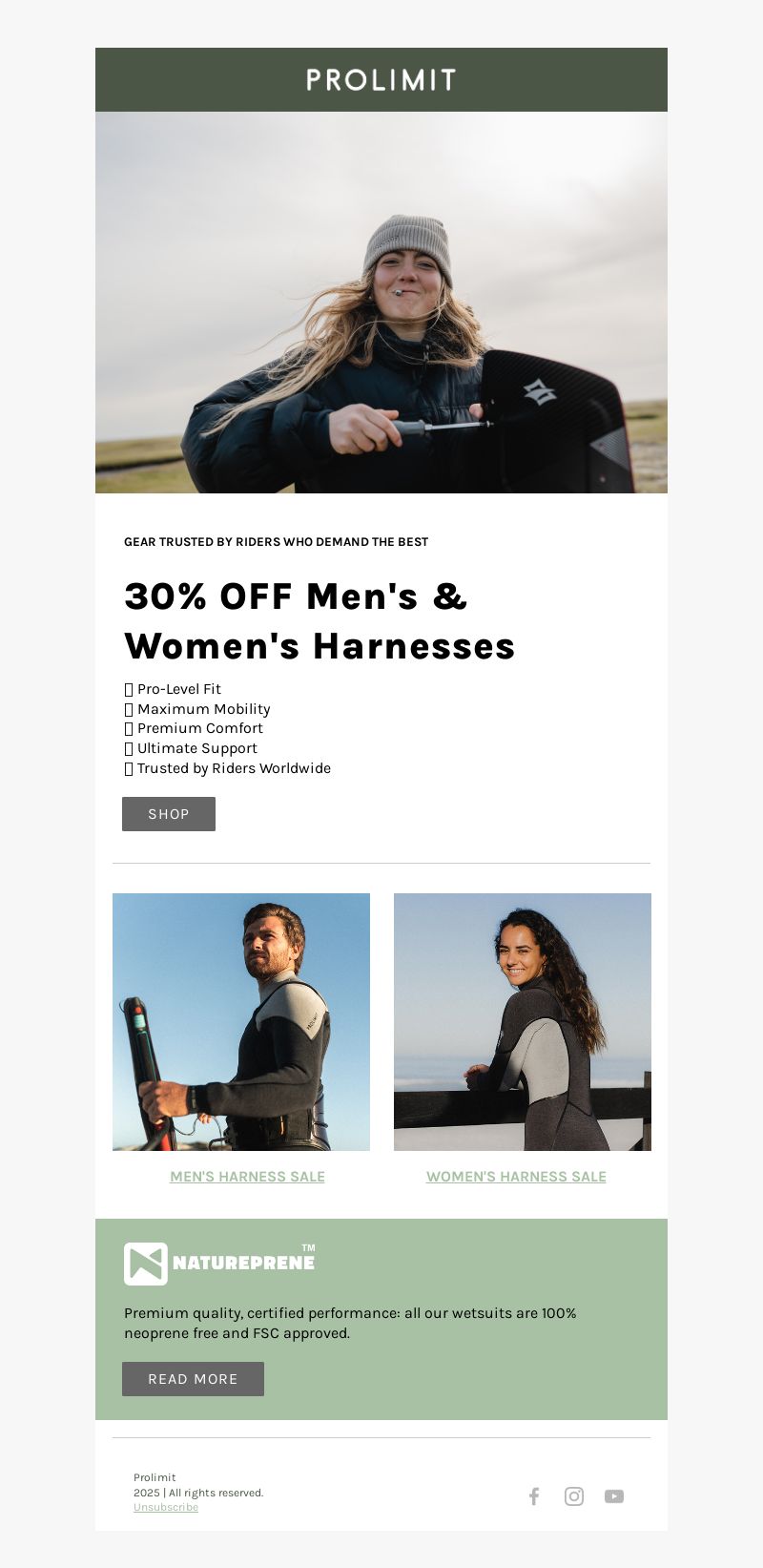The height and width of the screenshot is (1568, 763).
Task: Click the Maximum Mobility bullet item
Action: [x=197, y=709]
